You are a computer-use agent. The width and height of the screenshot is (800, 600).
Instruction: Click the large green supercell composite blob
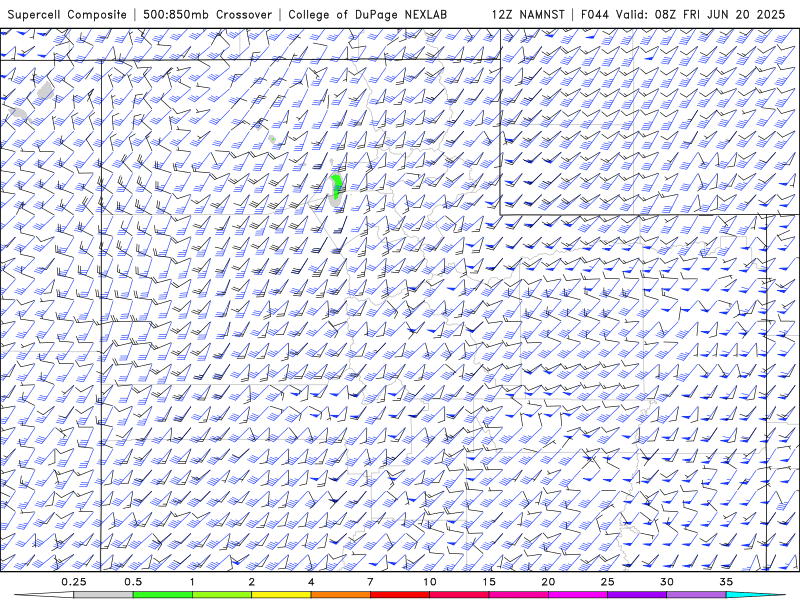(x=336, y=186)
